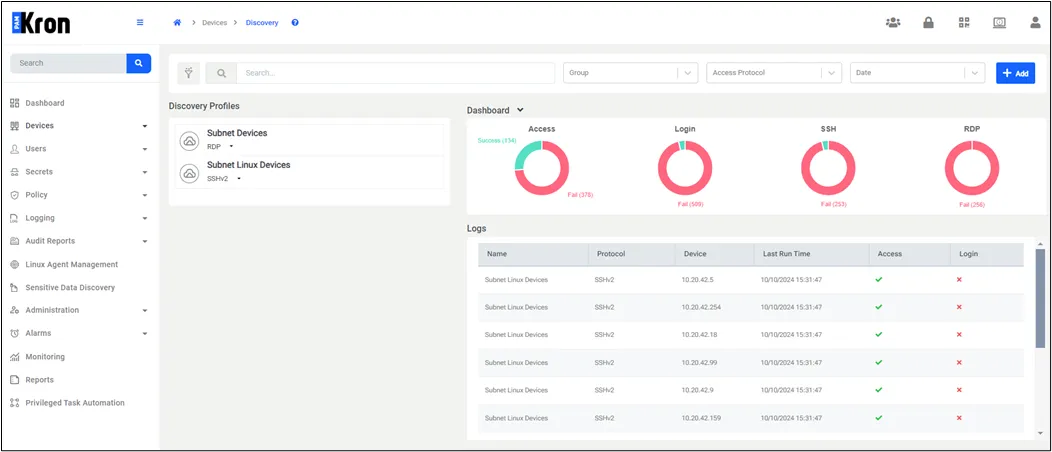Click the Logs table vertical scrollbar
This screenshot has height=452, width=1052.
coord(1040,298)
